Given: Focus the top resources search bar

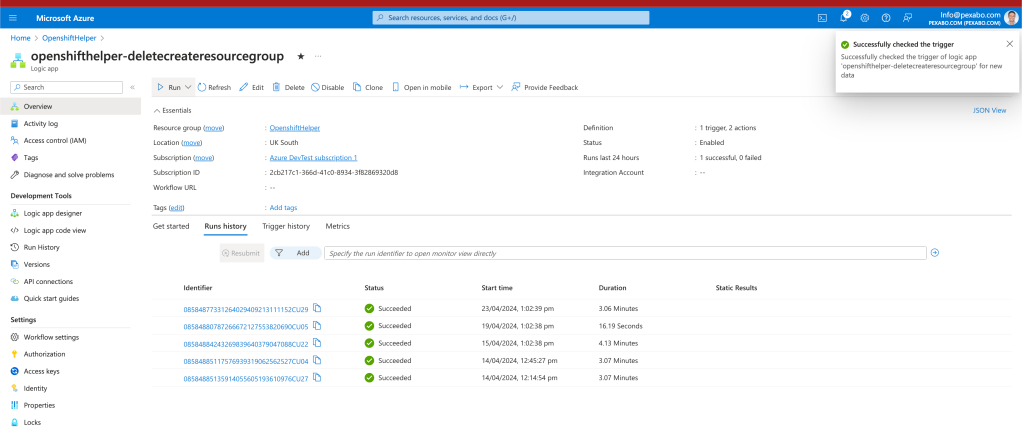Looking at the screenshot, I should 511,18.
